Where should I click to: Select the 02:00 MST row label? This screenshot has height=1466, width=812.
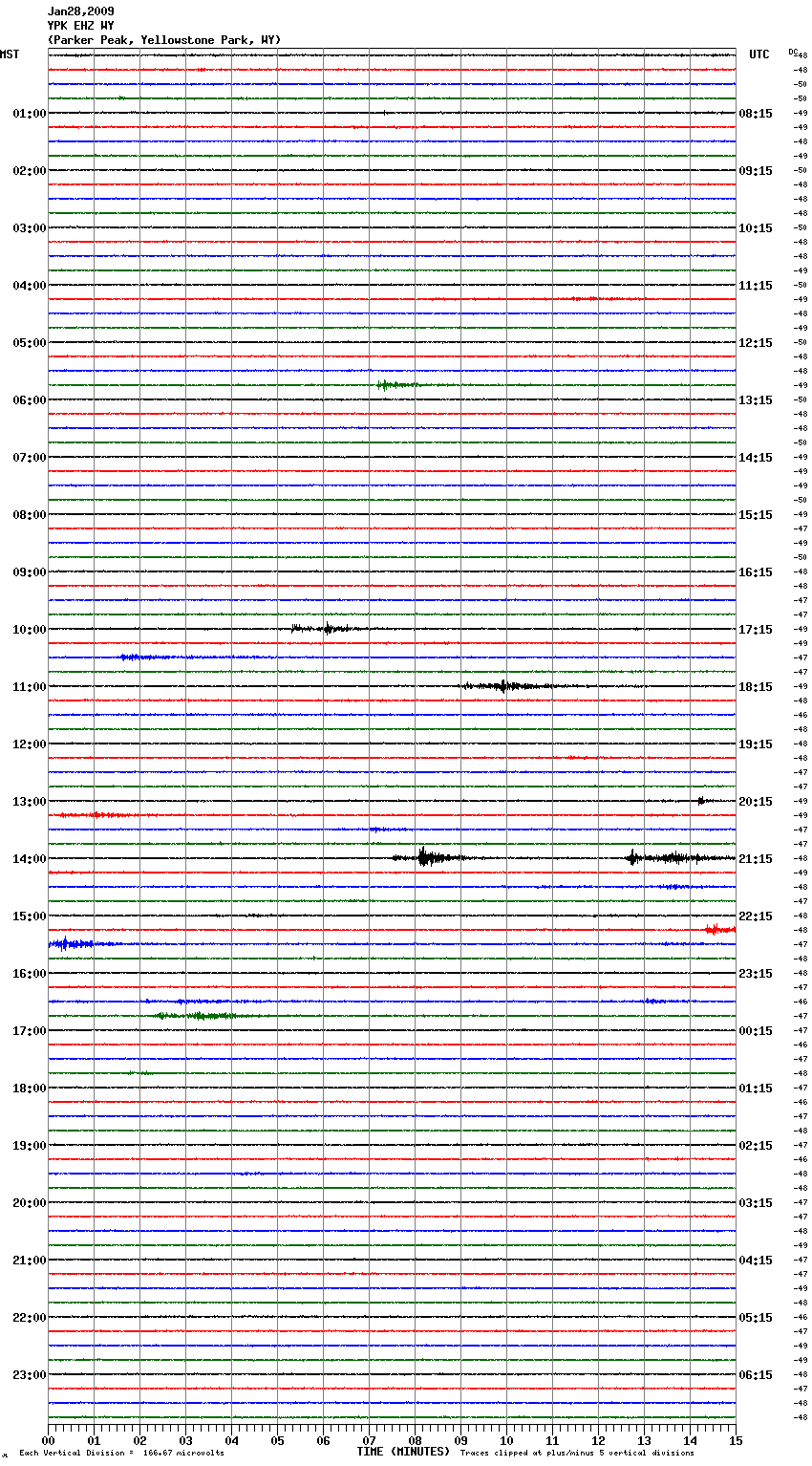coord(30,171)
